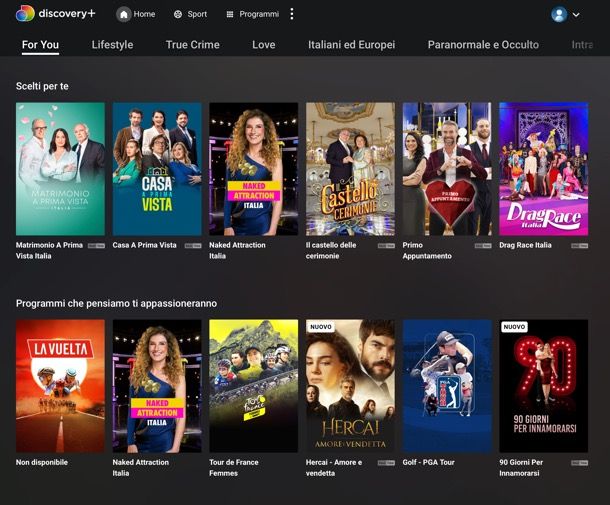Open Naked Attraction poster in Programmi row
The width and height of the screenshot is (610, 505).
coord(157,386)
